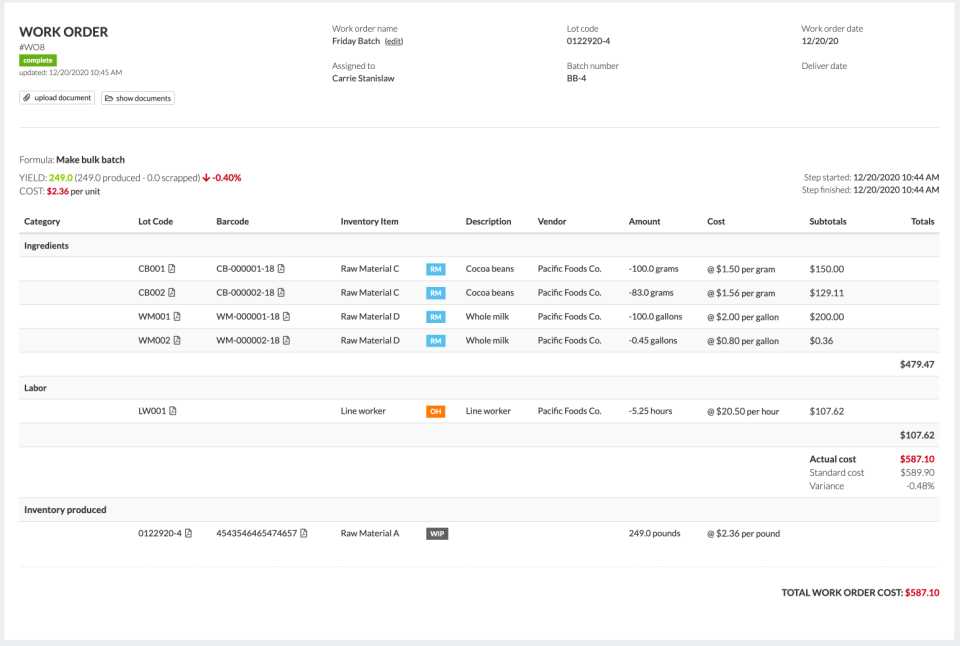Screen dimensions: 960x646
Task: Click document icon next to WM001
Action: (x=177, y=316)
